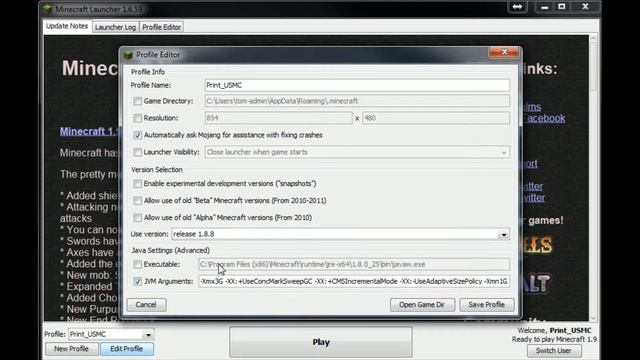This screenshot has height=360, width=640.
Task: Uncheck the JVM Arguments checkbox
Action: pos(138,281)
